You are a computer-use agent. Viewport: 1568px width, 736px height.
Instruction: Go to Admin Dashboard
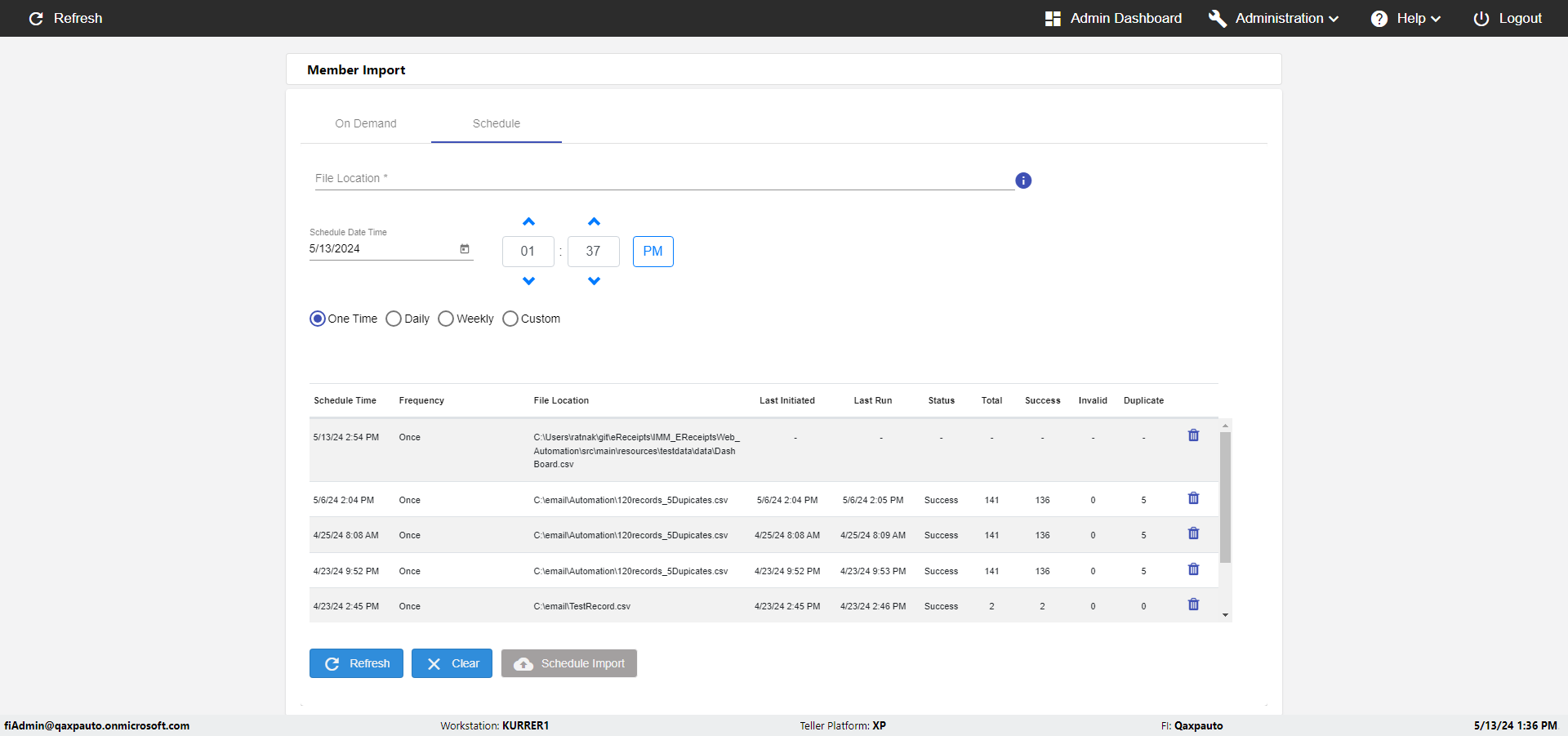pyautogui.click(x=1113, y=18)
